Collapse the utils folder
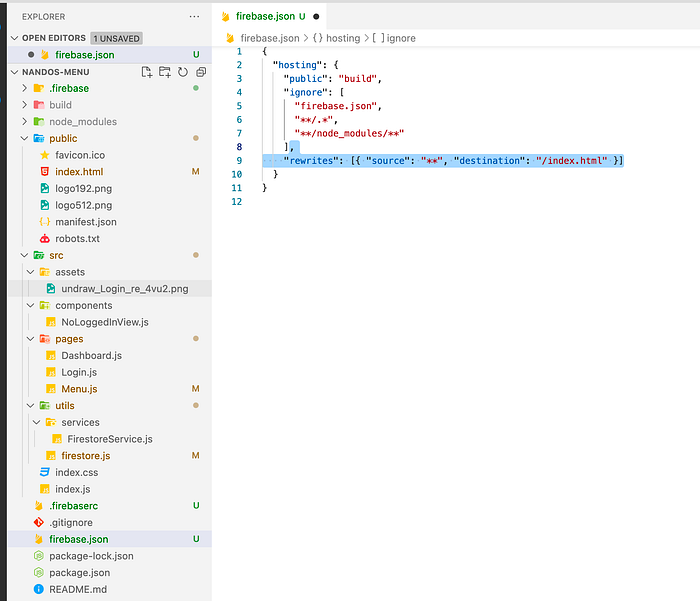Image resolution: width=700 pixels, height=601 pixels. 30,405
